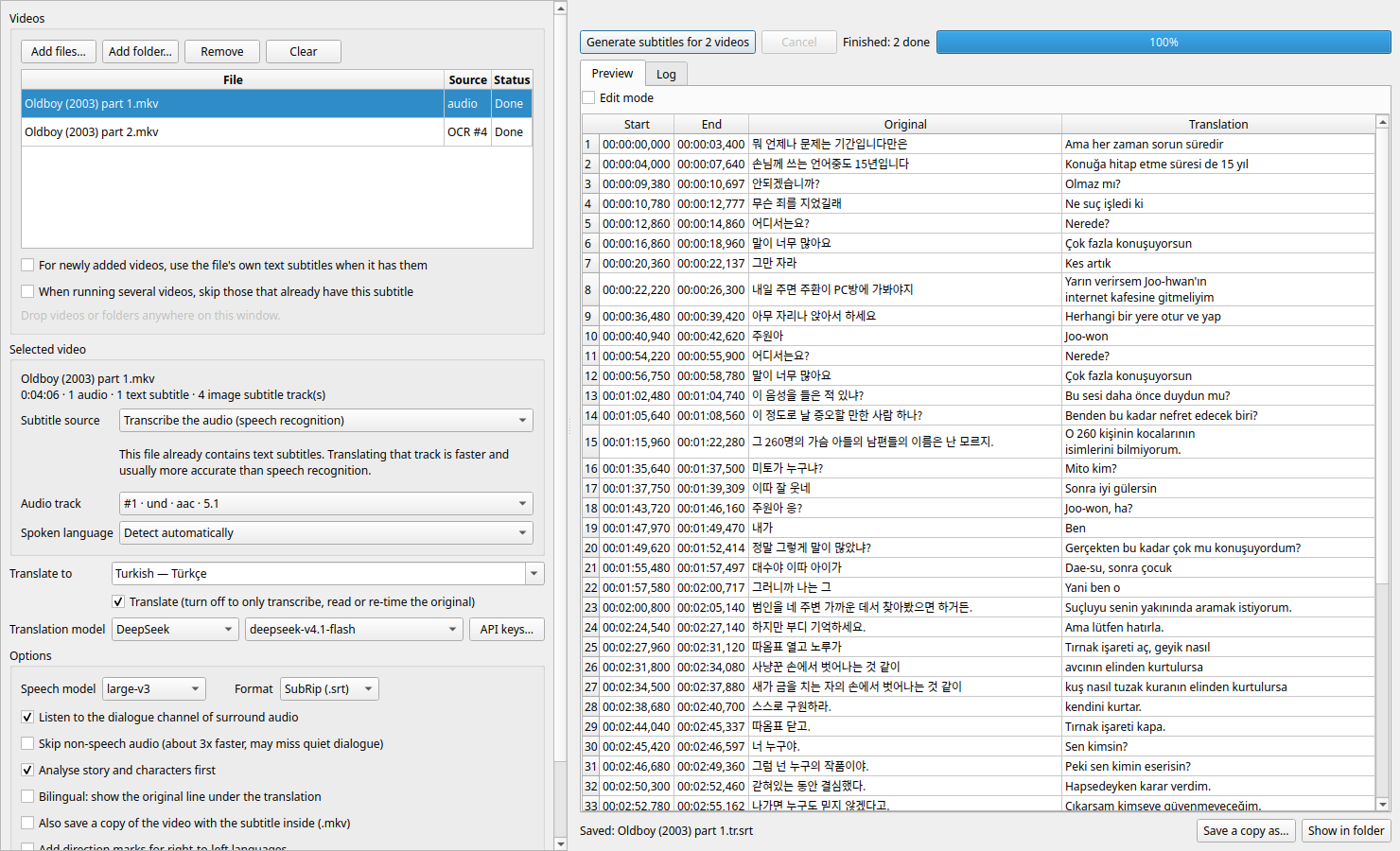Open the Spoken language dropdown
1400x851 pixels.
coord(326,533)
